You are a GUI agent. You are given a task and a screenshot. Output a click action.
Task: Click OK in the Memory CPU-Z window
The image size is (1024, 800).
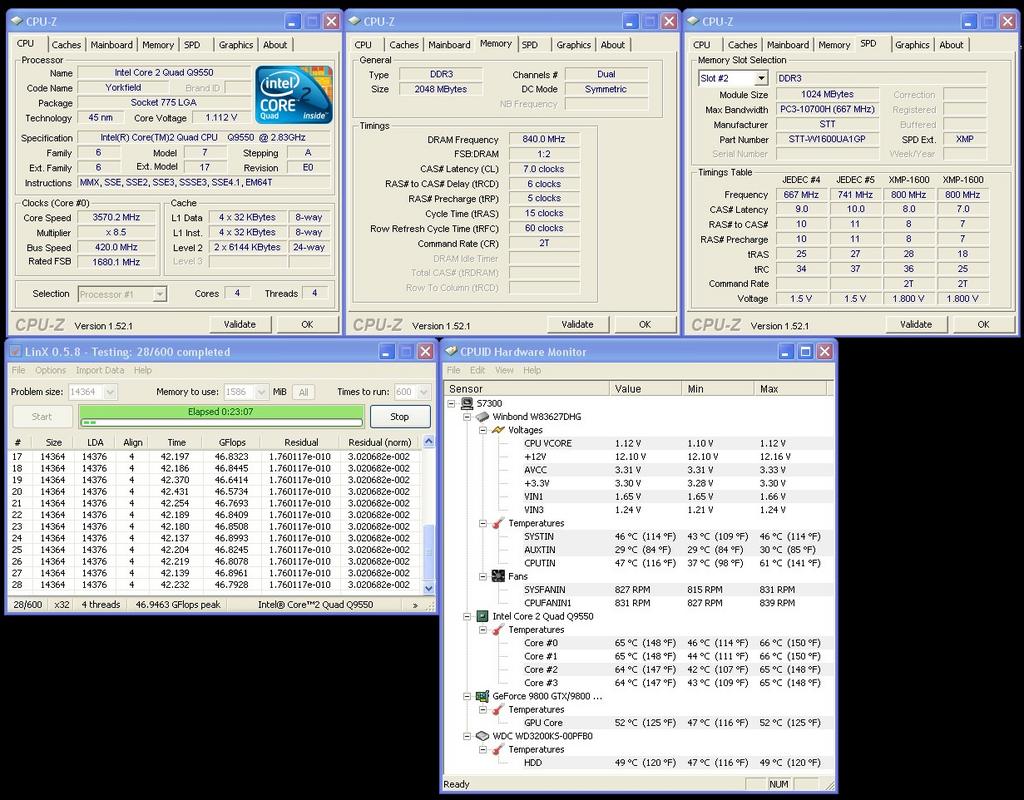[x=645, y=325]
